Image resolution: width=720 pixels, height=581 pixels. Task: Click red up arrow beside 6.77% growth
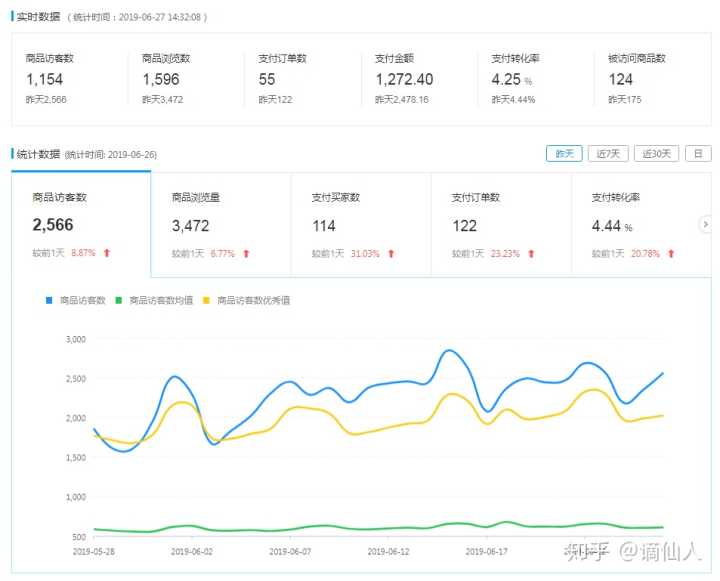tap(246, 253)
